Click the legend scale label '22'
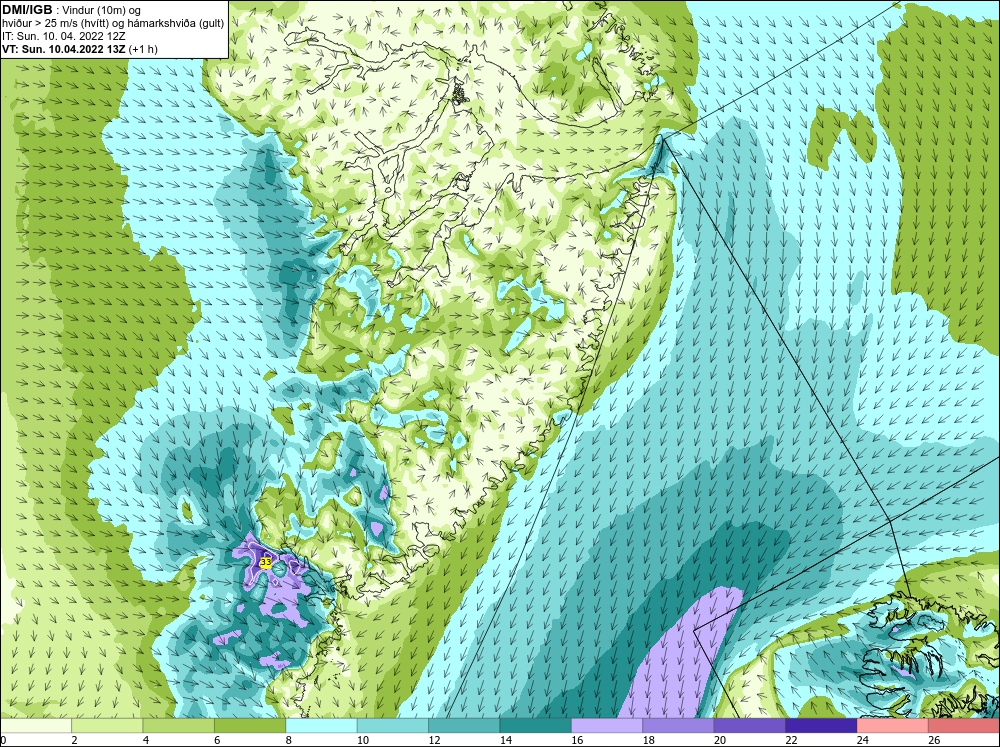Viewport: 1000px width, 747px height. click(791, 740)
